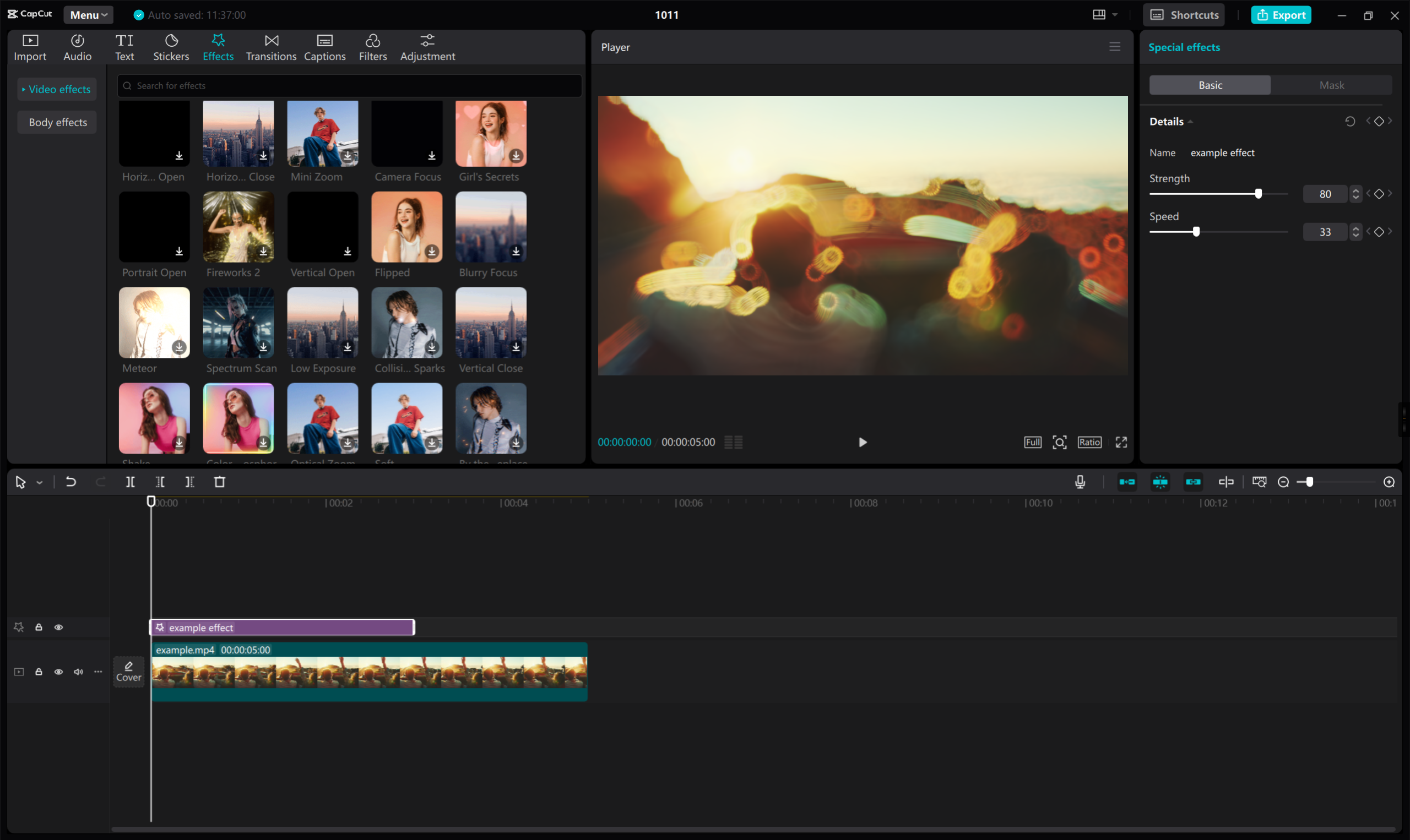This screenshot has height=840, width=1410.
Task: Open the Text tab
Action: pos(124,47)
